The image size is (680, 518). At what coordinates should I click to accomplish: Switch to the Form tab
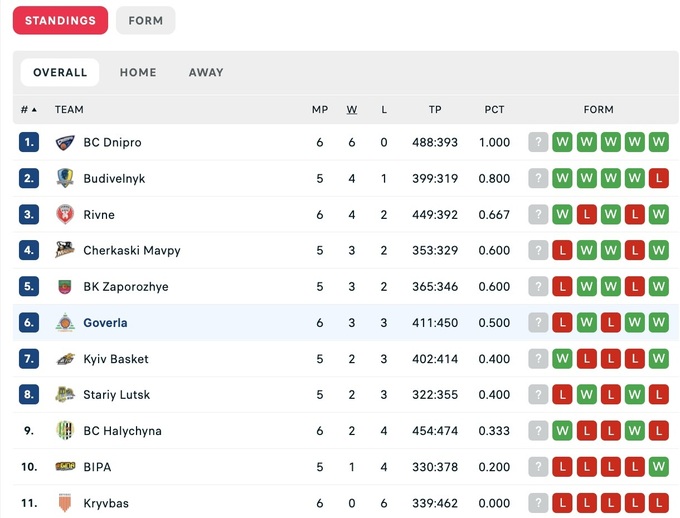[x=146, y=21]
